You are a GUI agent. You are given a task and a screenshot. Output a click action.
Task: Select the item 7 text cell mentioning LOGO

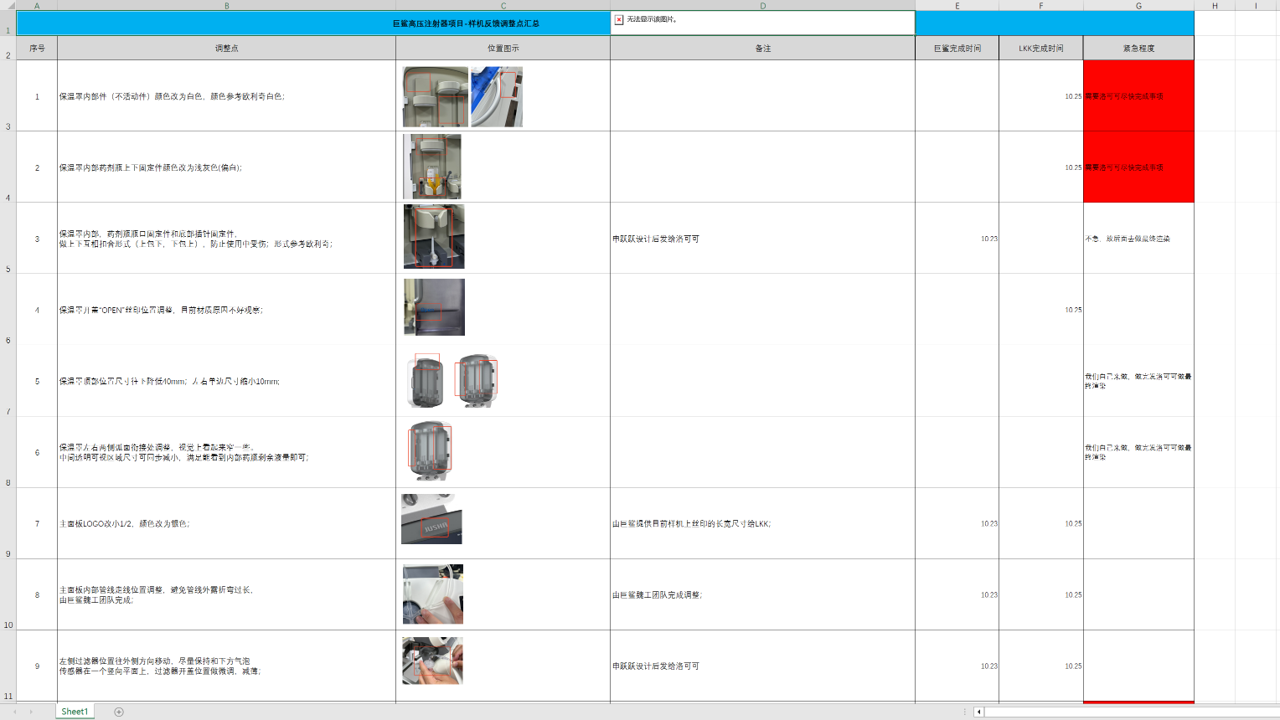[x=226, y=523]
